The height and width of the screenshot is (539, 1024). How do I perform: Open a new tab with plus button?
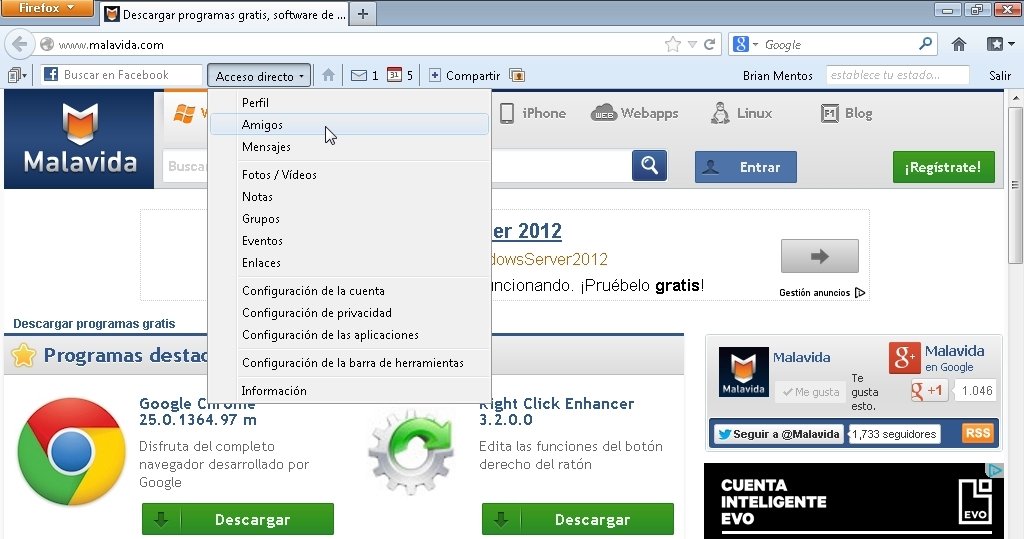click(363, 14)
